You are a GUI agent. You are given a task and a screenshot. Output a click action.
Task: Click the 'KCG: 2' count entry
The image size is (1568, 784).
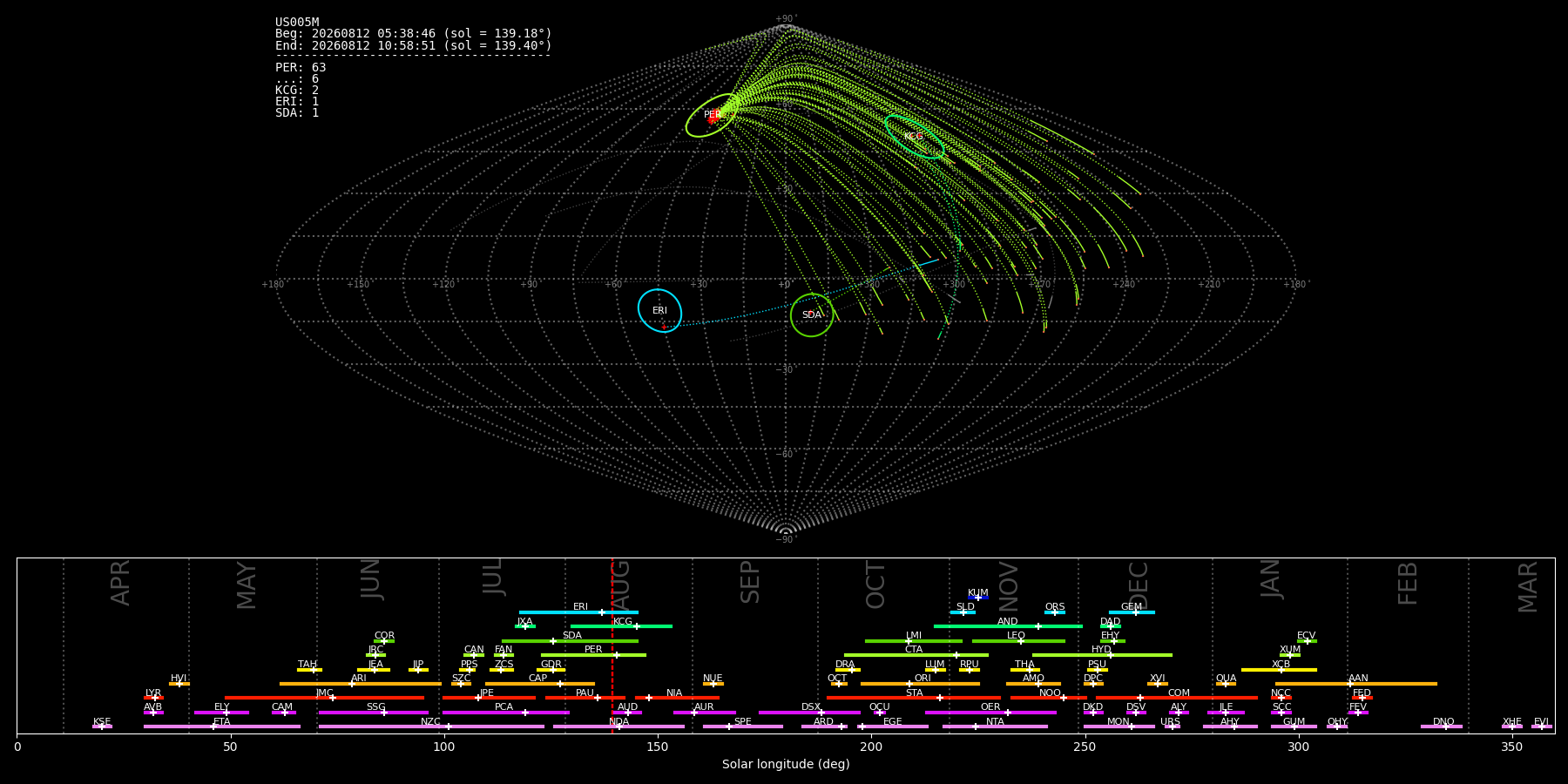click(297, 90)
